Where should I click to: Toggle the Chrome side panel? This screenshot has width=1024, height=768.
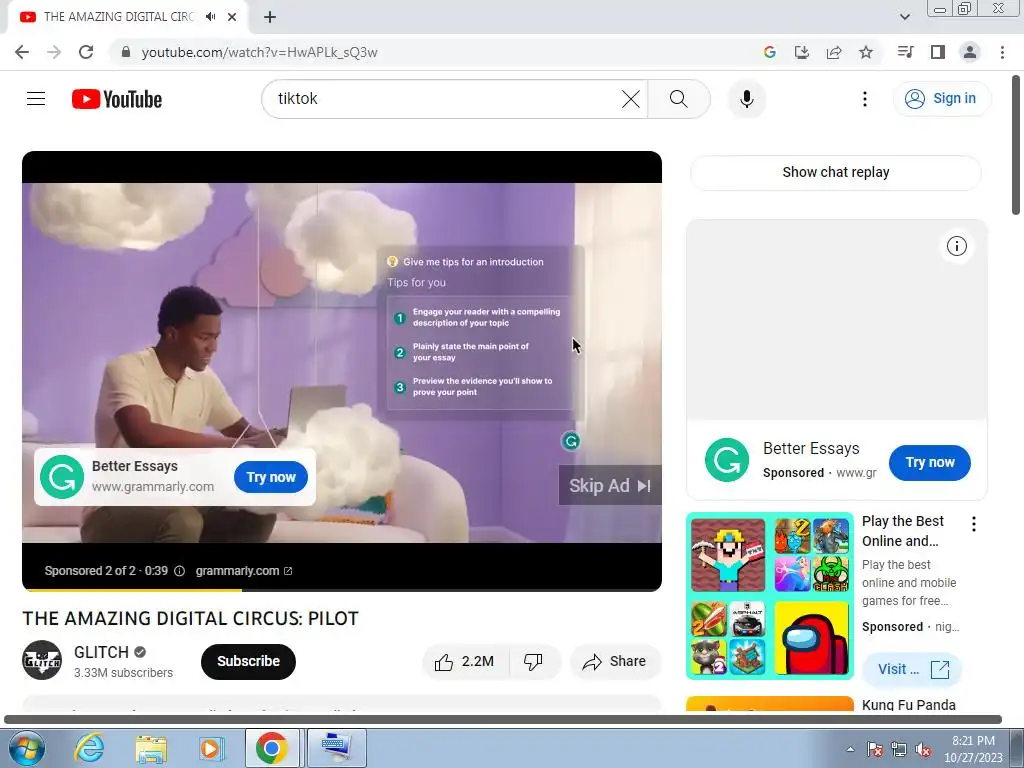point(938,52)
